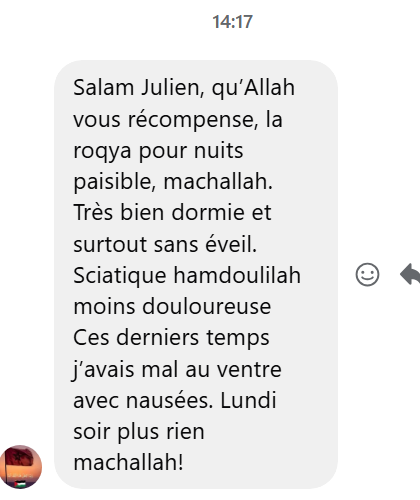Click the 'paisible, machallah.' line
This screenshot has width=420, height=500.
[173, 182]
